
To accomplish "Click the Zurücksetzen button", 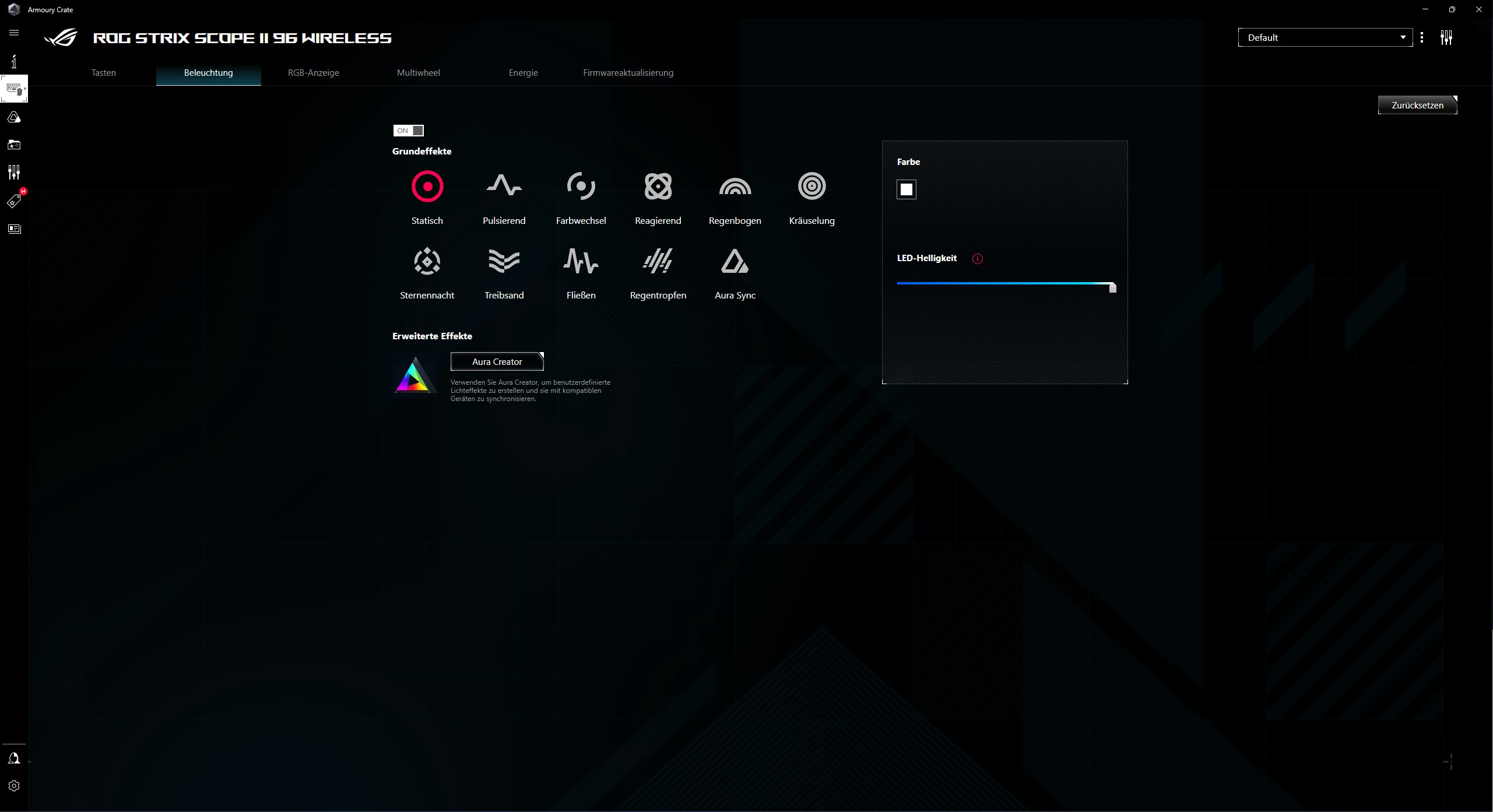I will pyautogui.click(x=1417, y=106).
